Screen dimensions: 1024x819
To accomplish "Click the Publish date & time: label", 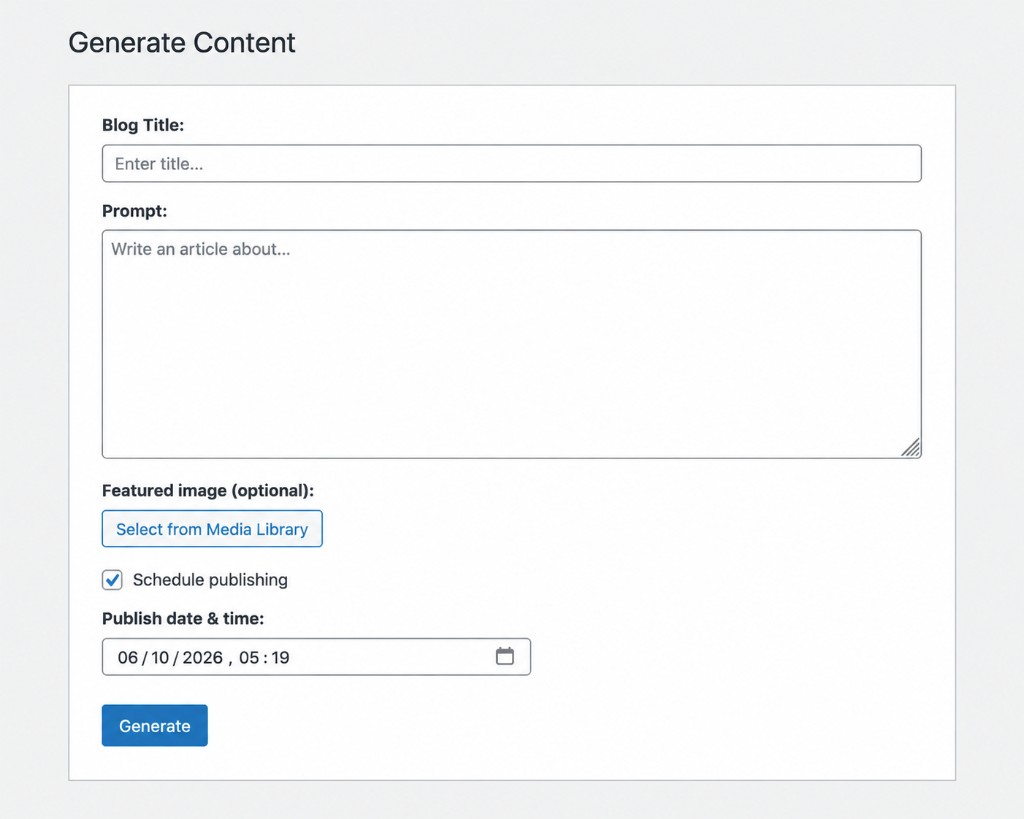I will coord(183,618).
